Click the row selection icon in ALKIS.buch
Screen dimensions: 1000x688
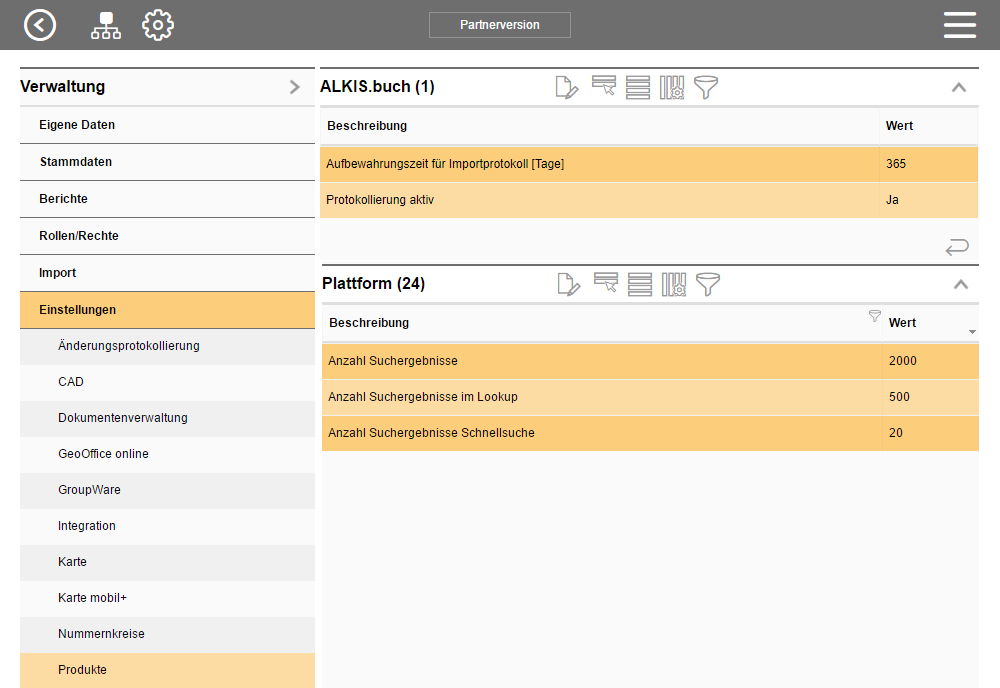tap(603, 87)
